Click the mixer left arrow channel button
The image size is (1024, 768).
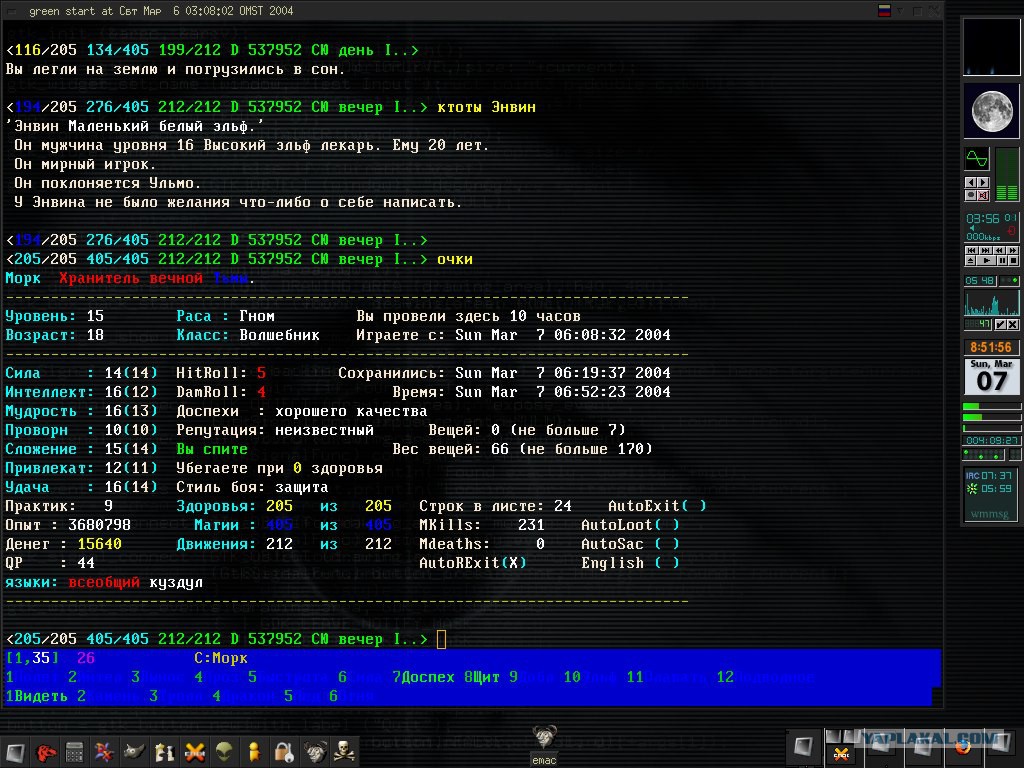[970, 182]
